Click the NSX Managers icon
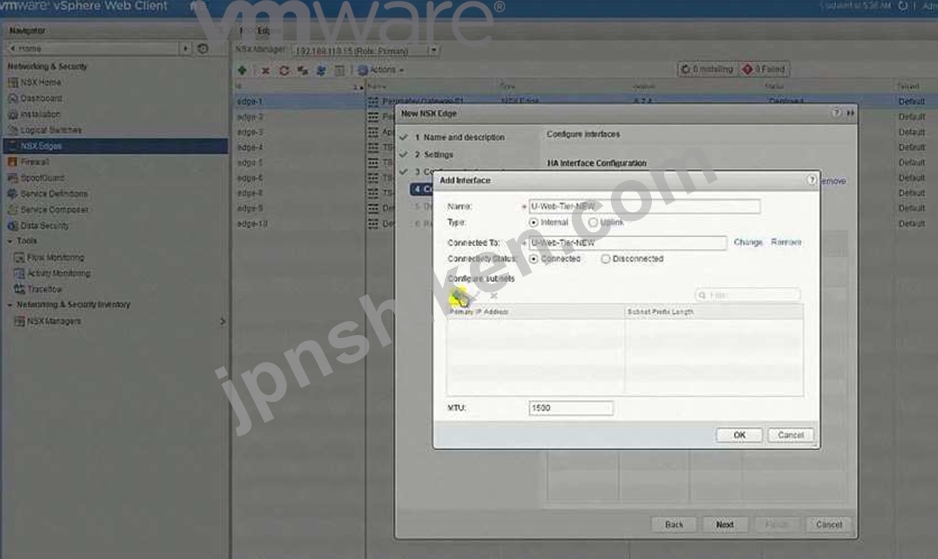The height and width of the screenshot is (559, 938). point(19,321)
